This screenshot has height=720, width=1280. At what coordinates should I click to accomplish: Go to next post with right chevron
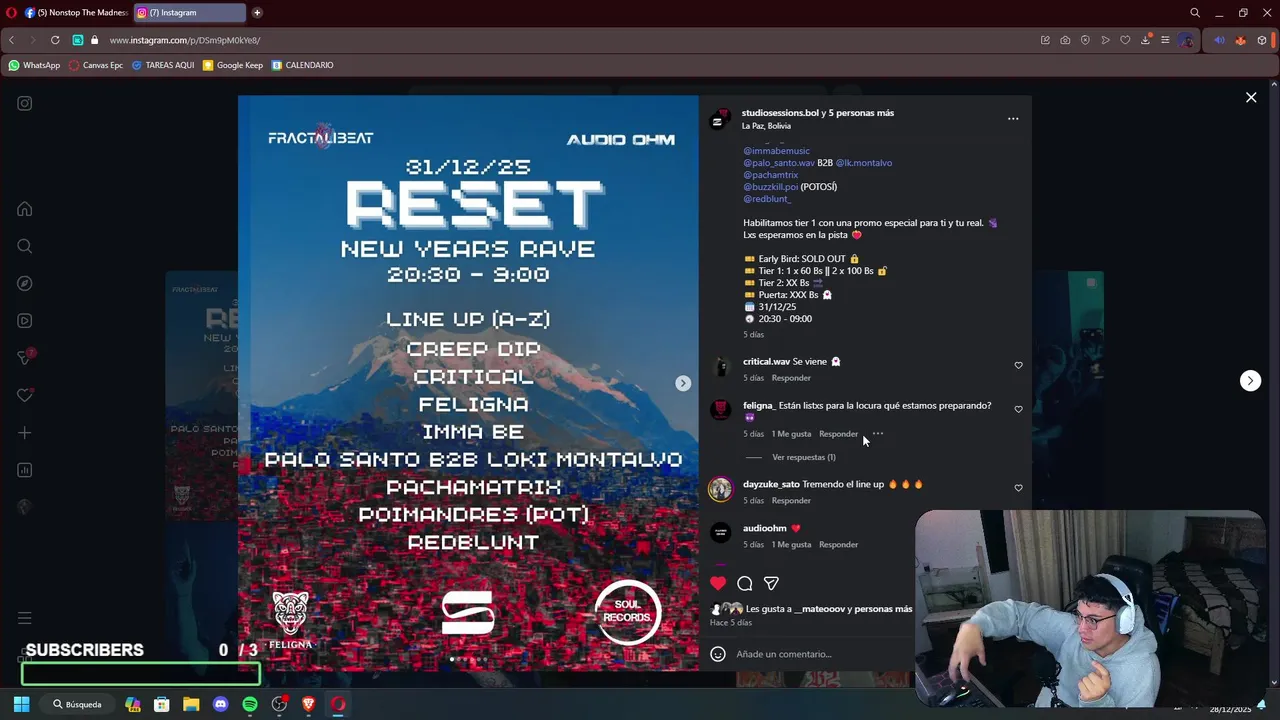[1250, 381]
